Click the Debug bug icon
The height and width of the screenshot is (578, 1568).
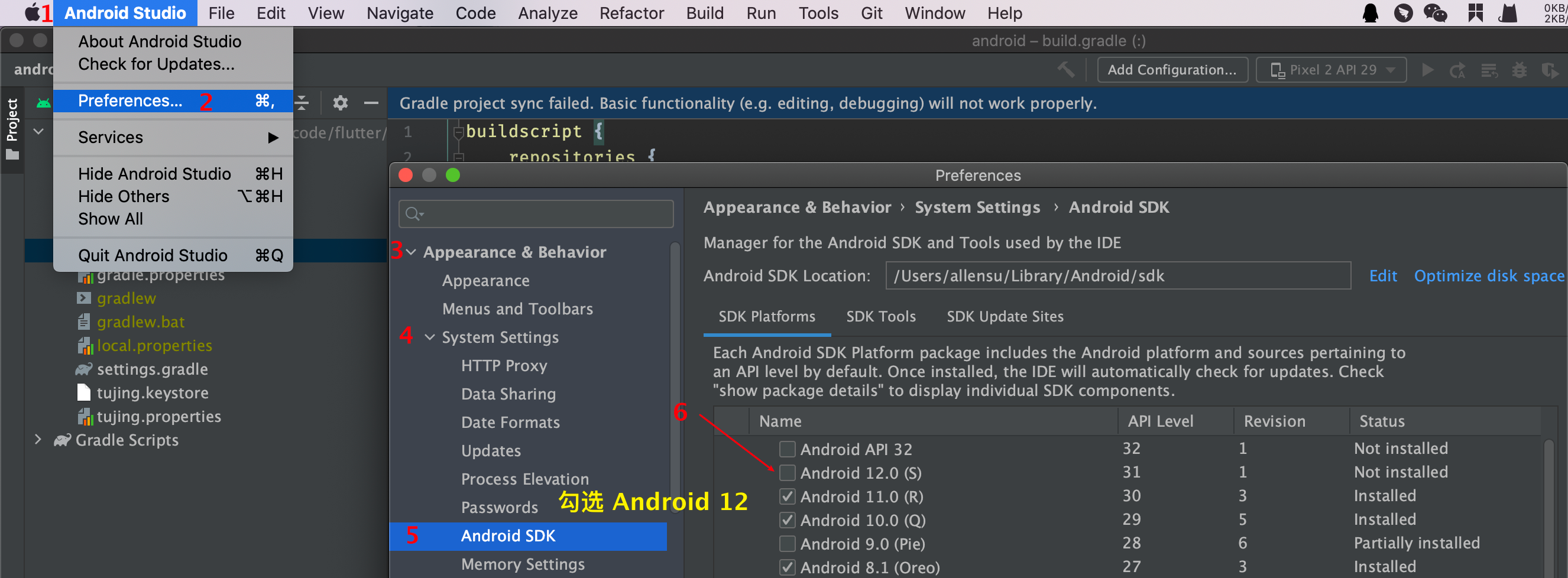click(x=1520, y=70)
